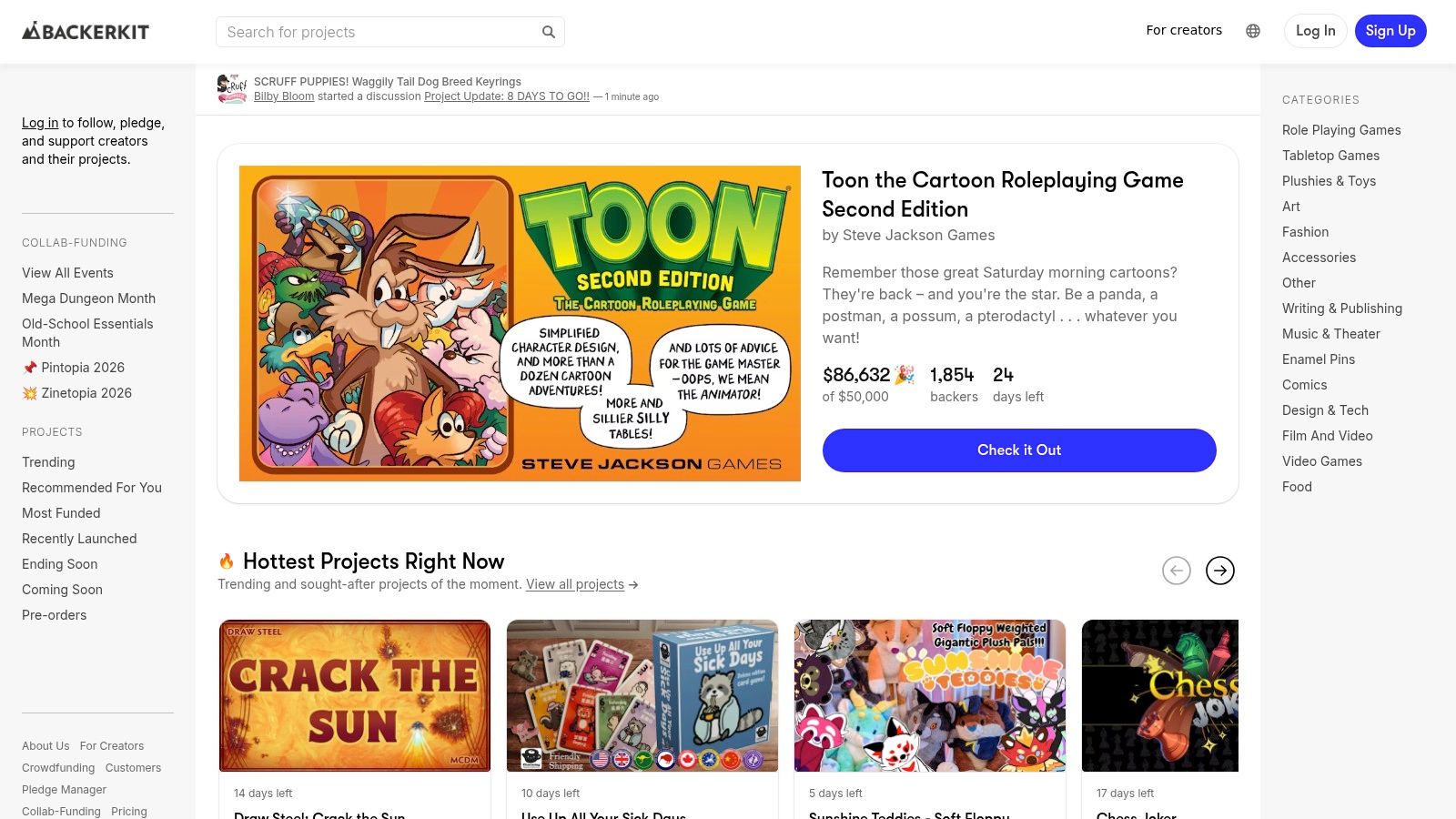Image resolution: width=1456 pixels, height=819 pixels.
Task: Click the search magnifying glass icon
Action: [x=549, y=31]
